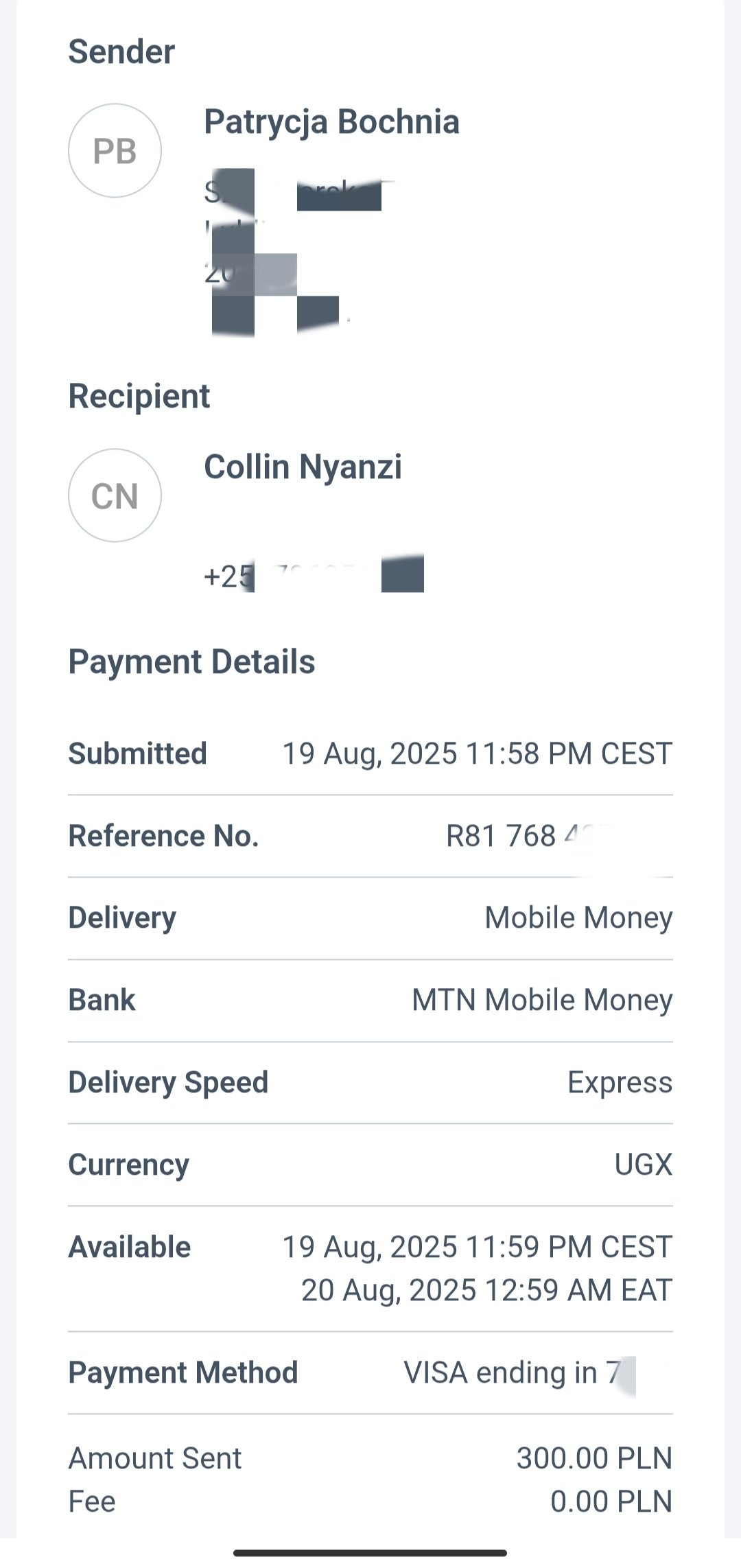Image resolution: width=741 pixels, height=1568 pixels.
Task: Tap the Mobile Money delivery value
Action: [x=578, y=918]
